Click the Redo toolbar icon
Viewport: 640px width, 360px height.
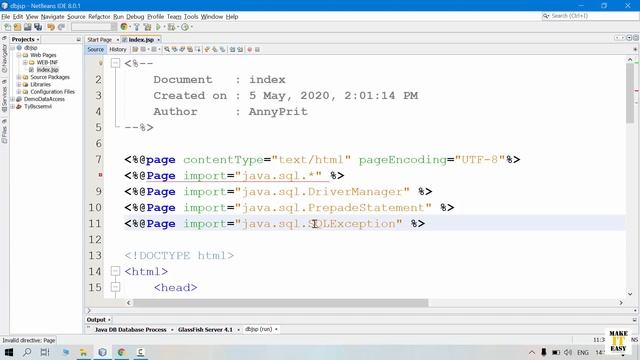click(61, 27)
